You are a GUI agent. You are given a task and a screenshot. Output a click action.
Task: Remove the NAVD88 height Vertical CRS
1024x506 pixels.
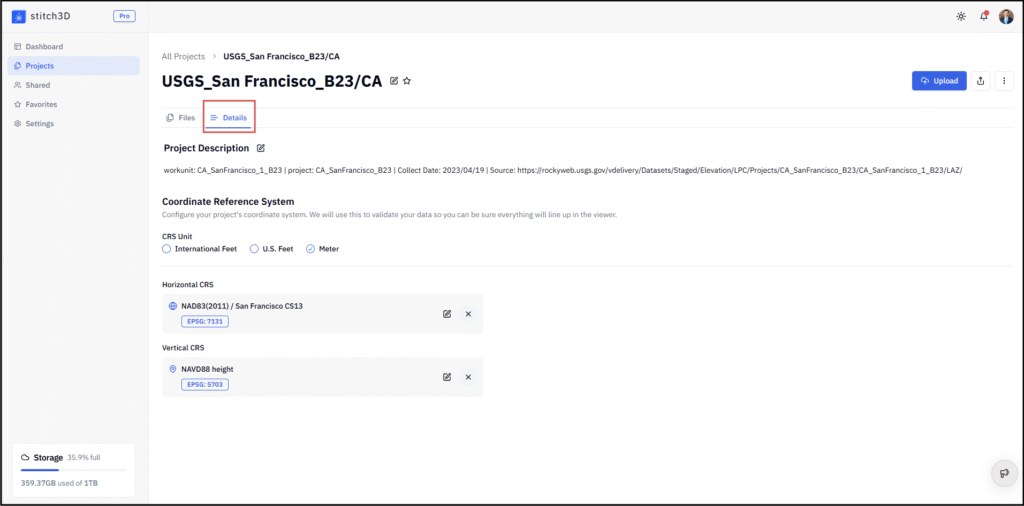(x=468, y=377)
